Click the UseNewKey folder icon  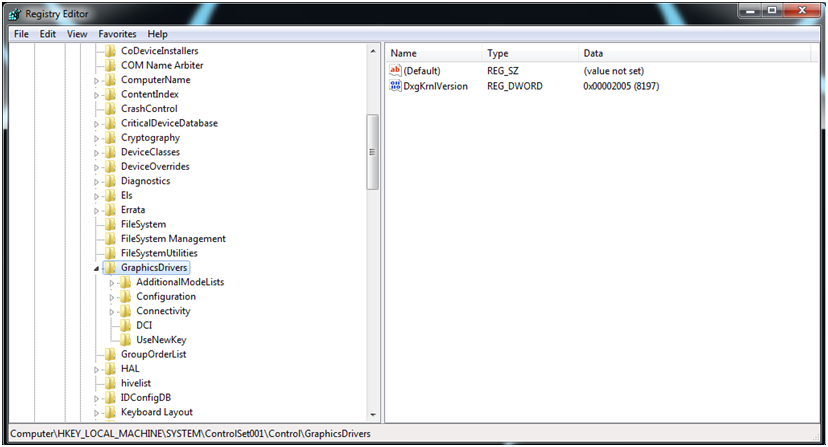pyautogui.click(x=125, y=340)
